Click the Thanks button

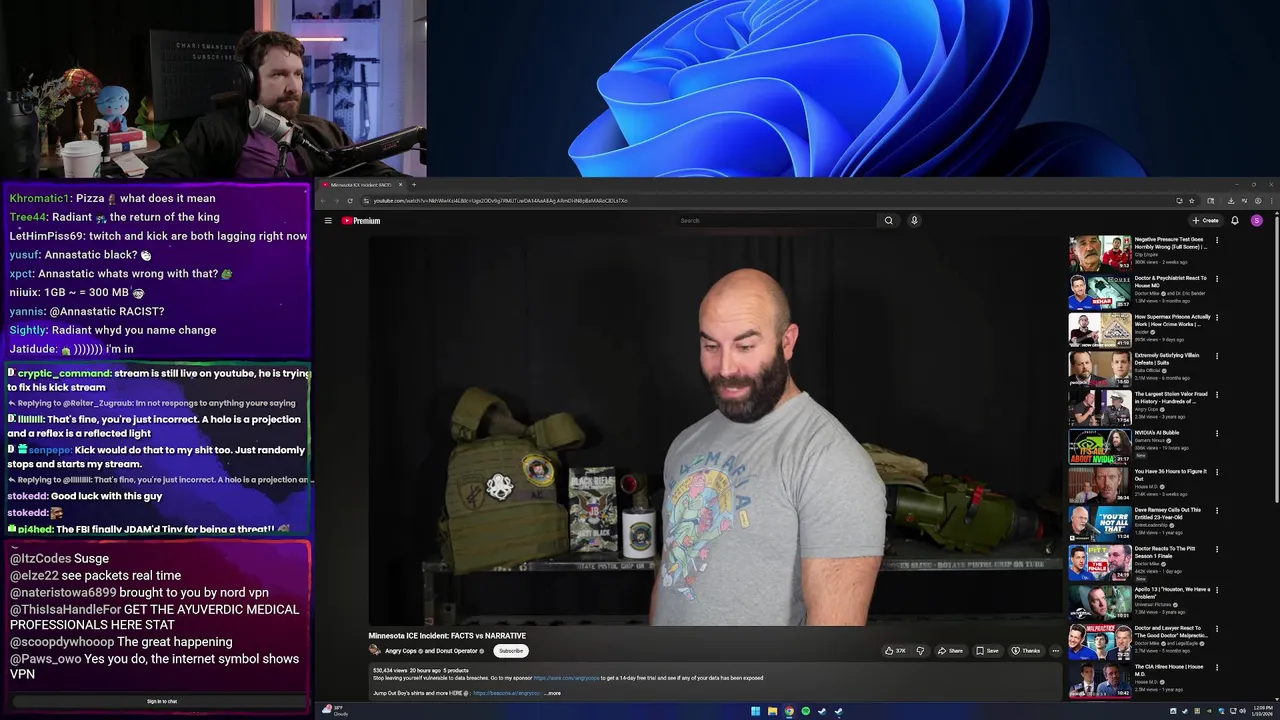[1026, 651]
